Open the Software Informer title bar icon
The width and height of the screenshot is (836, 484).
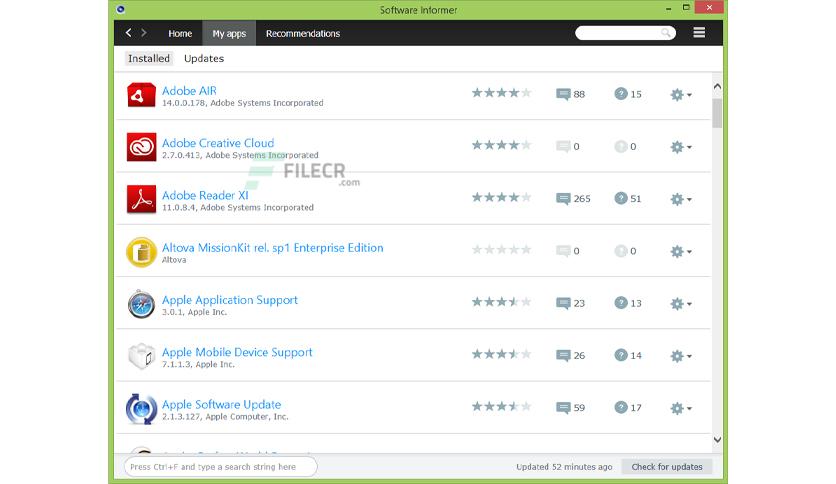coord(120,9)
